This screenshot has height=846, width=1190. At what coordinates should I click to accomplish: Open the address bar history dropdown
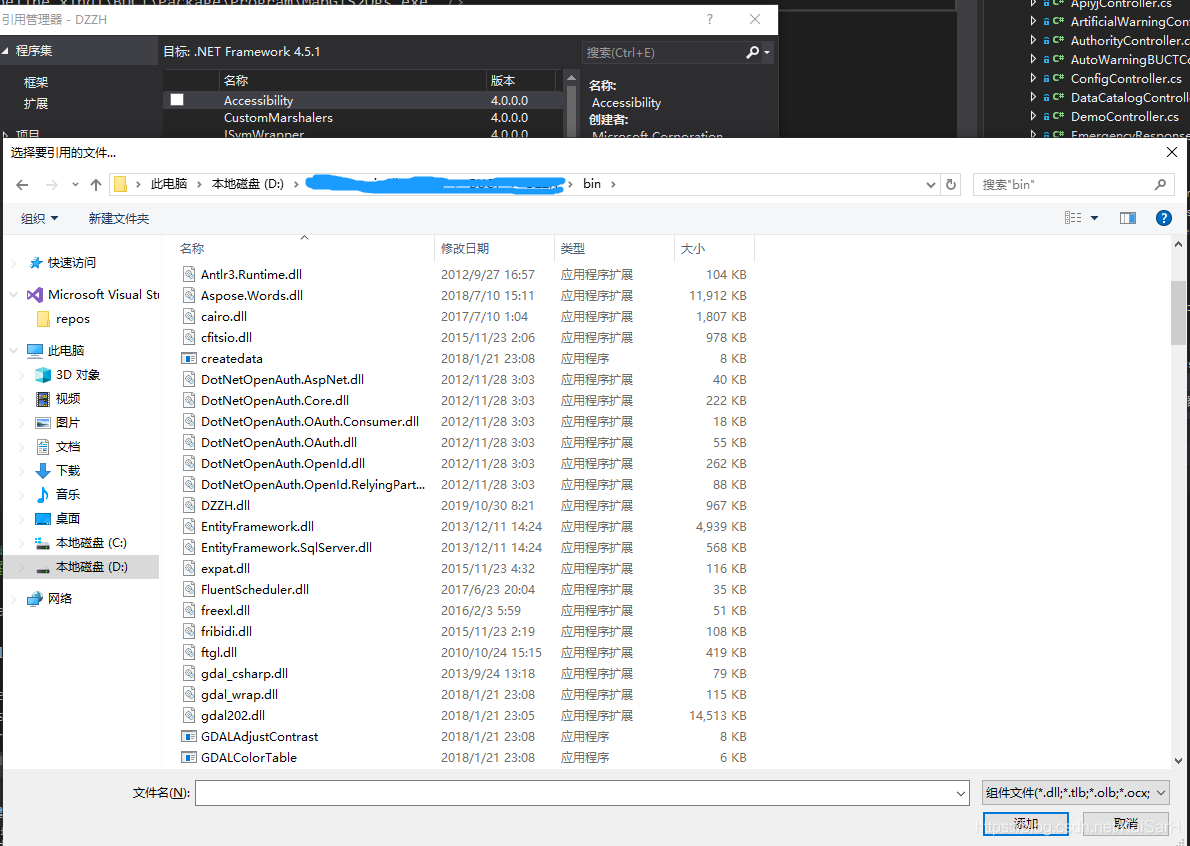click(x=930, y=184)
